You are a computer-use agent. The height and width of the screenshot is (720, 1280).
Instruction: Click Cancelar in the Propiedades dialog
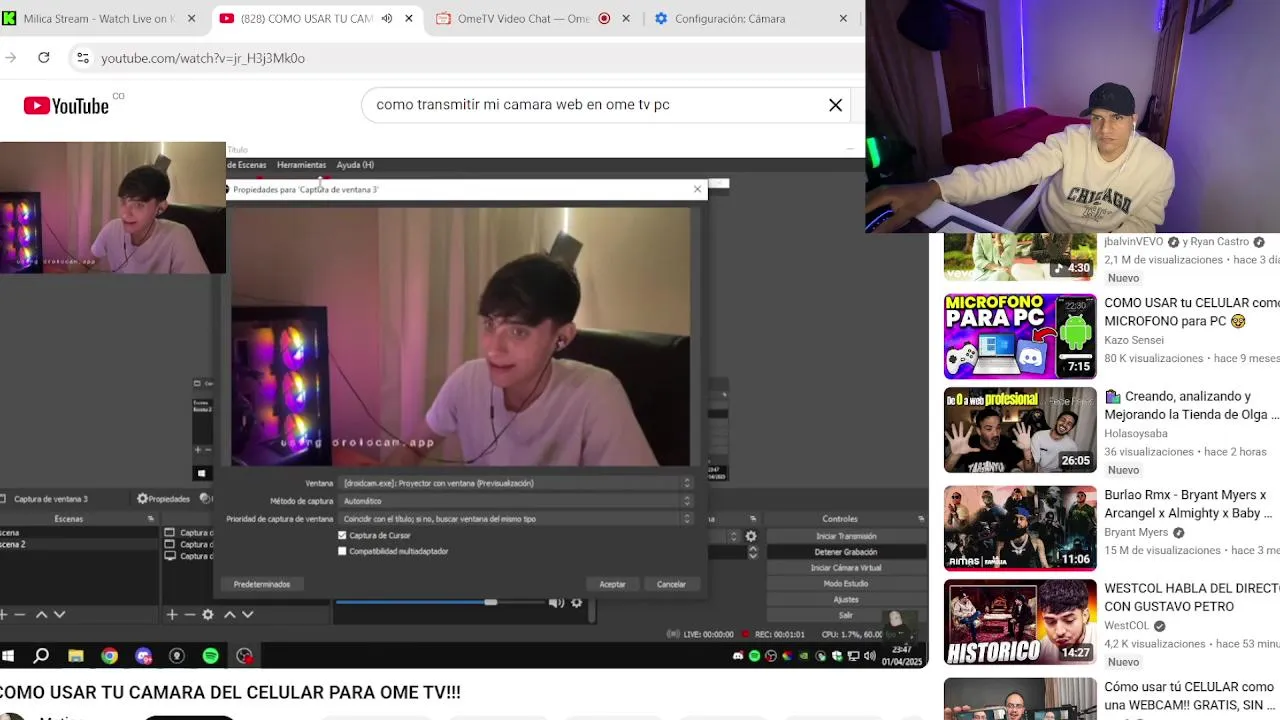click(671, 584)
